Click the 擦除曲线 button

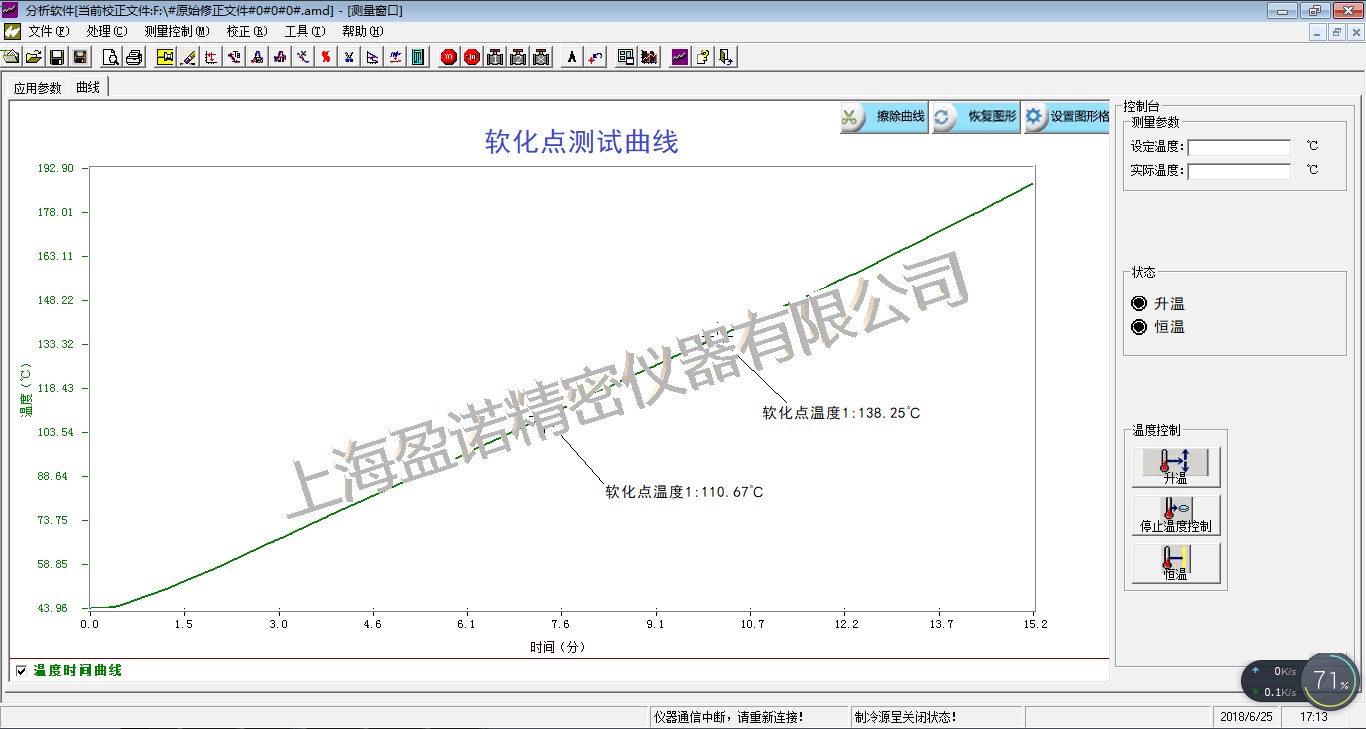[x=885, y=117]
